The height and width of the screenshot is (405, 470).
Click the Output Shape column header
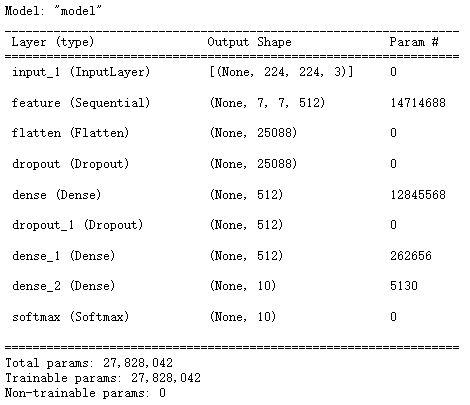[x=249, y=42]
